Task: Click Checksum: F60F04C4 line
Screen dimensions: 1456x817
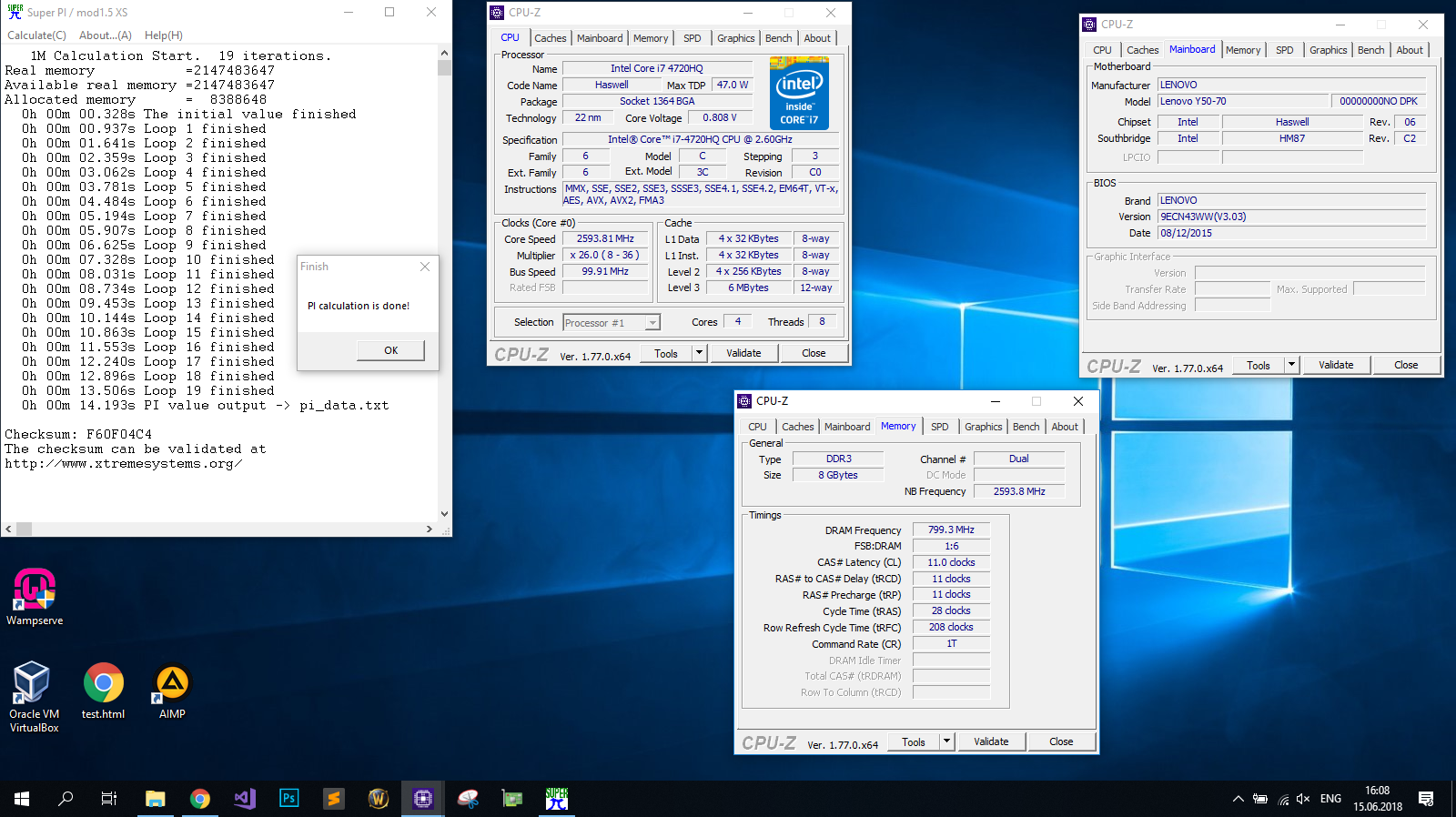Action: pos(78,434)
